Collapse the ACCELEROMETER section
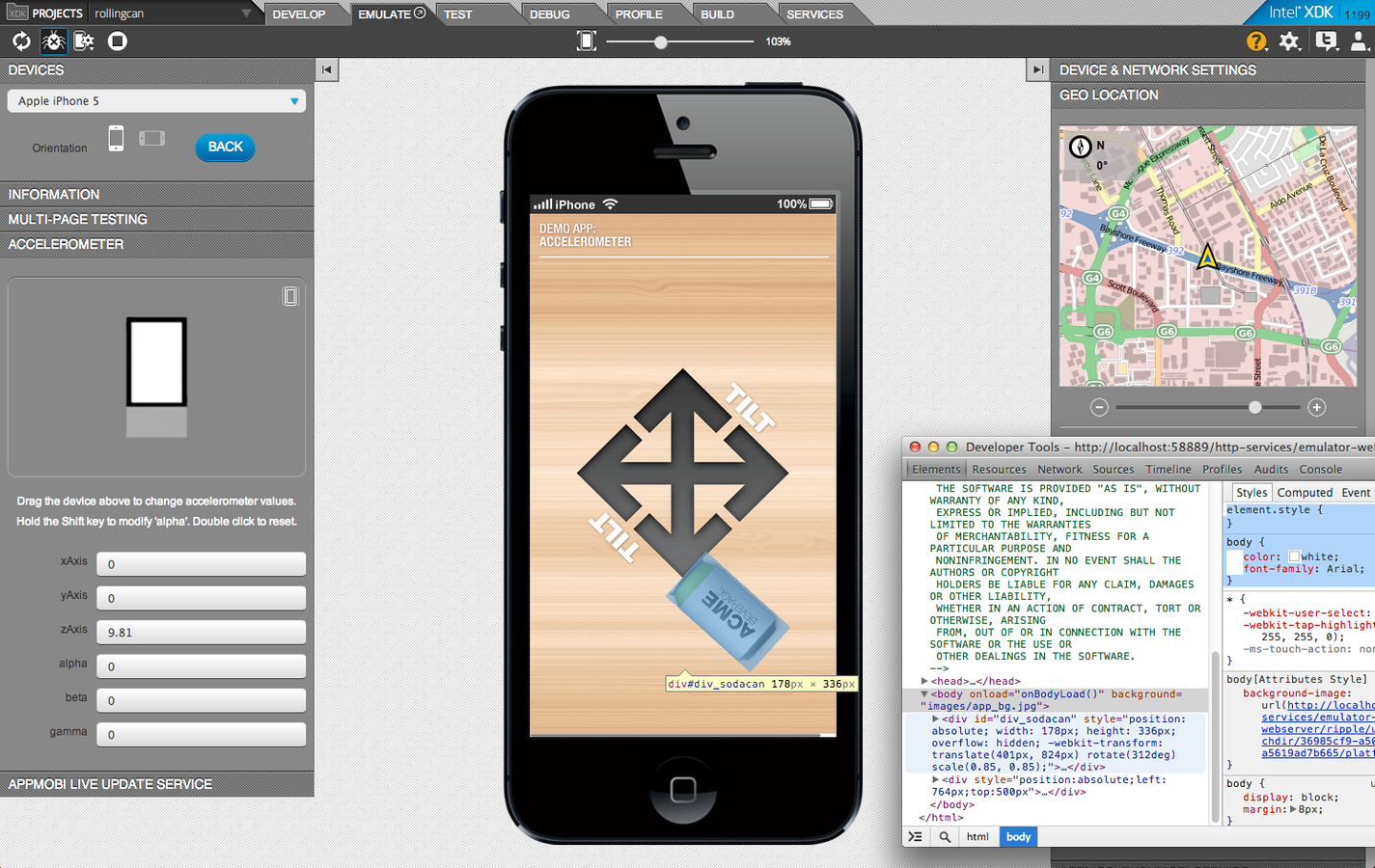This screenshot has height=868, width=1375. tap(156, 244)
